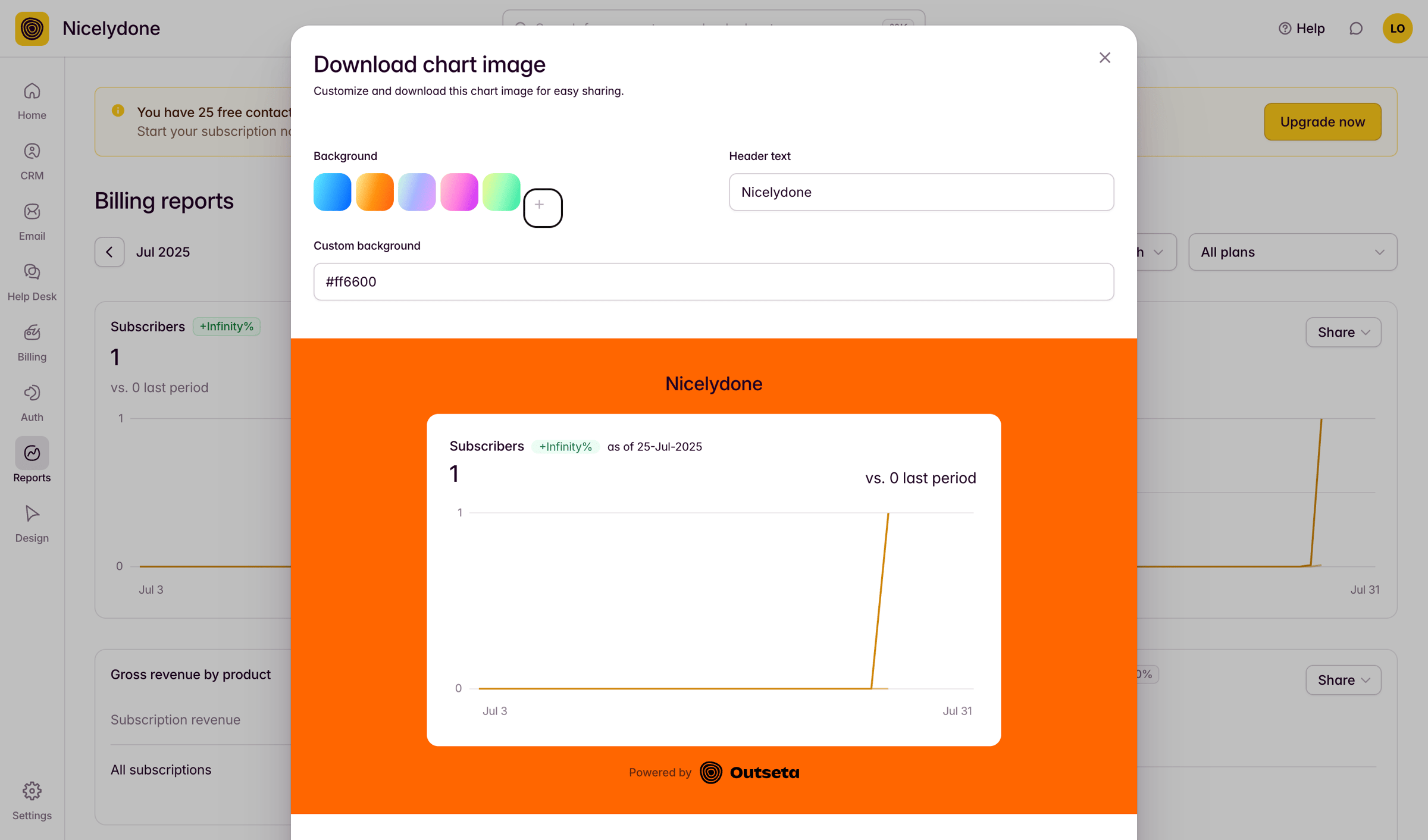This screenshot has width=1428, height=840.
Task: Open Share dropdown for Gross revenue by product
Action: (x=1343, y=680)
